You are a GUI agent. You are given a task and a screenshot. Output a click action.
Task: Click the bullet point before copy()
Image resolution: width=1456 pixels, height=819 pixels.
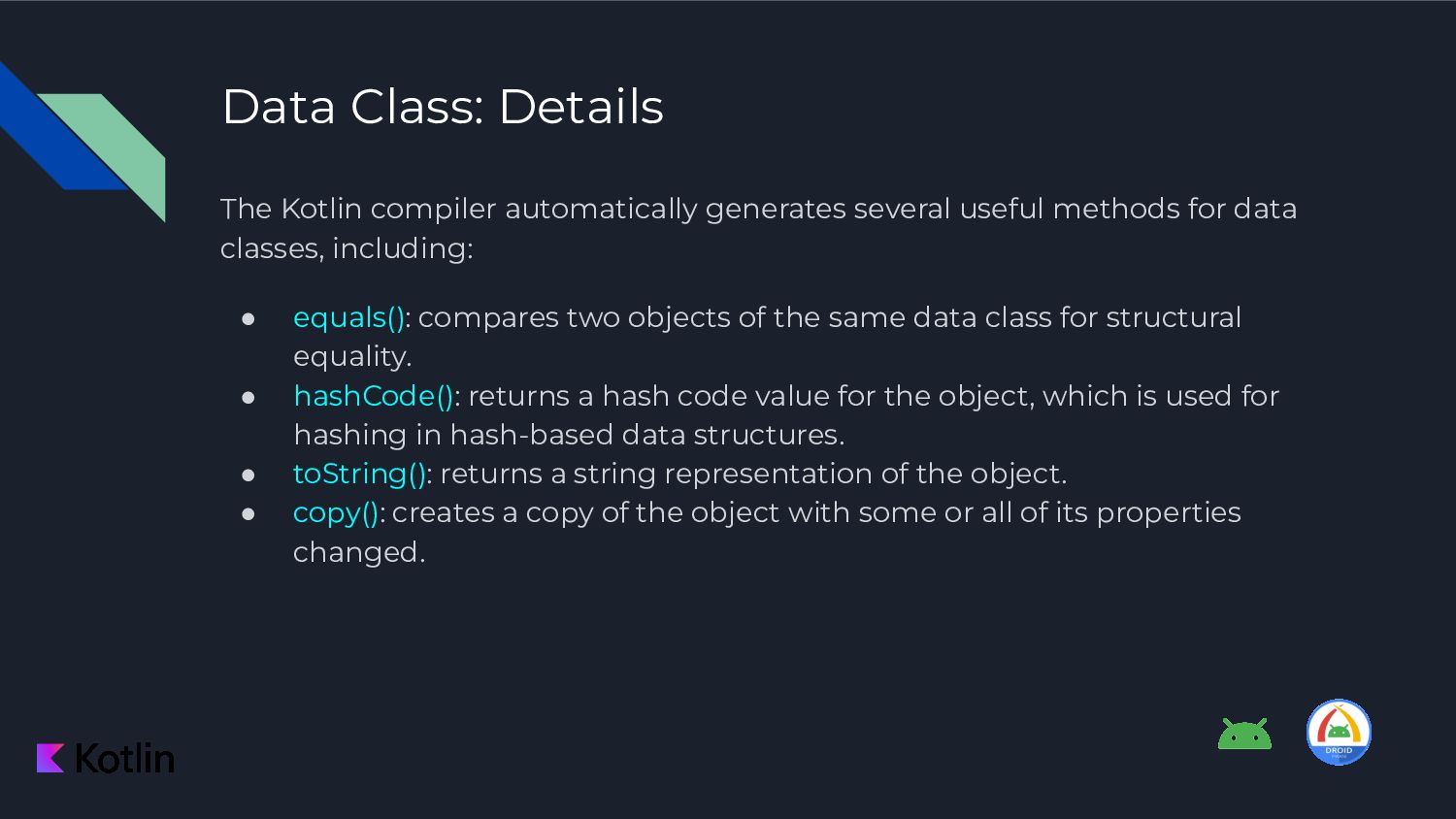point(248,513)
